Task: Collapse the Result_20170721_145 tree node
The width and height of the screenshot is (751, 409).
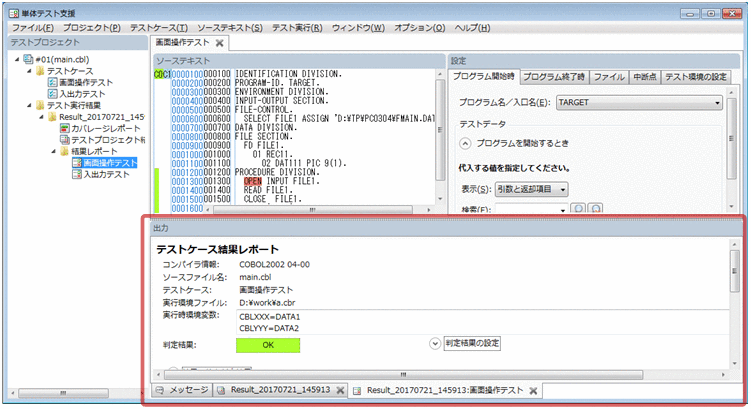Action: tap(41, 117)
